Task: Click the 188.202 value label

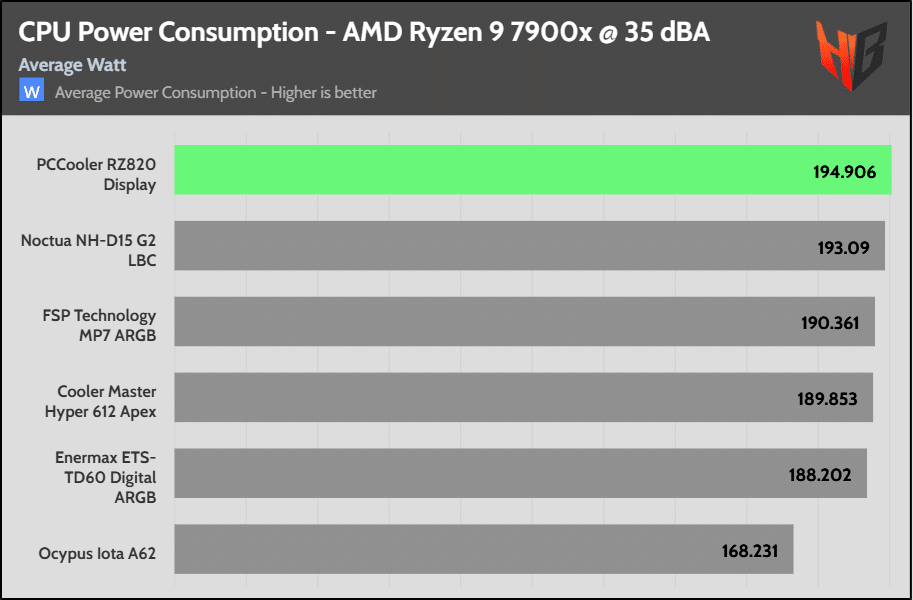Action: [x=820, y=475]
